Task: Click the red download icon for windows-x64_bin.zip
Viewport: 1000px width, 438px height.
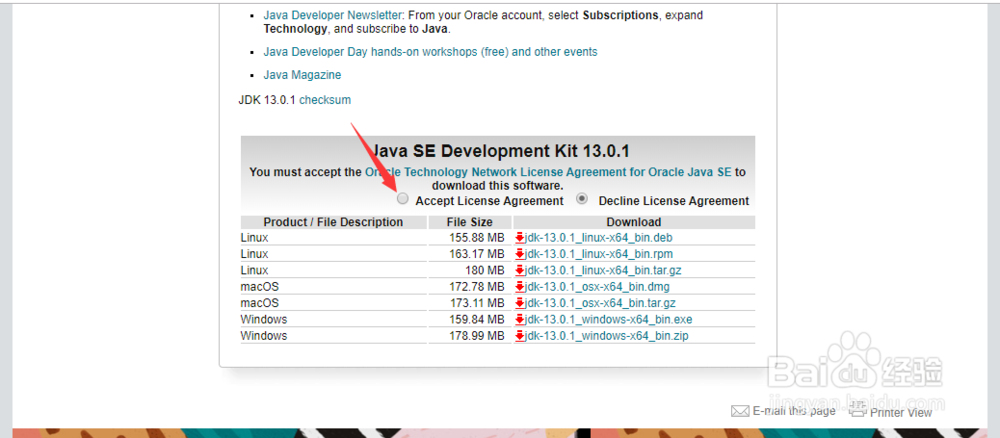Action: [x=520, y=336]
